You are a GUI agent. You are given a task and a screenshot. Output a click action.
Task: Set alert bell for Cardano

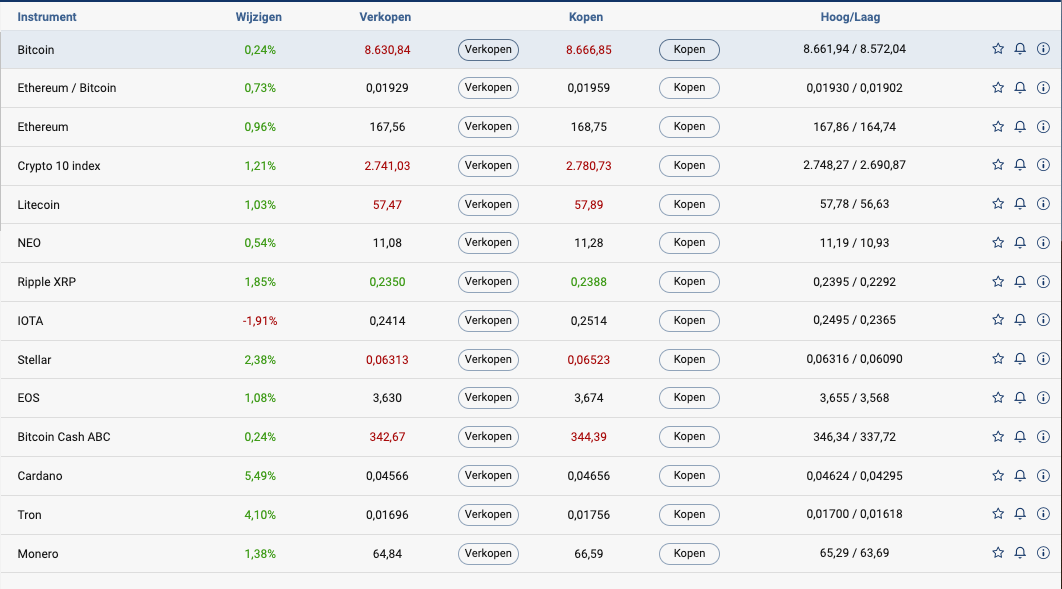pos(1020,476)
